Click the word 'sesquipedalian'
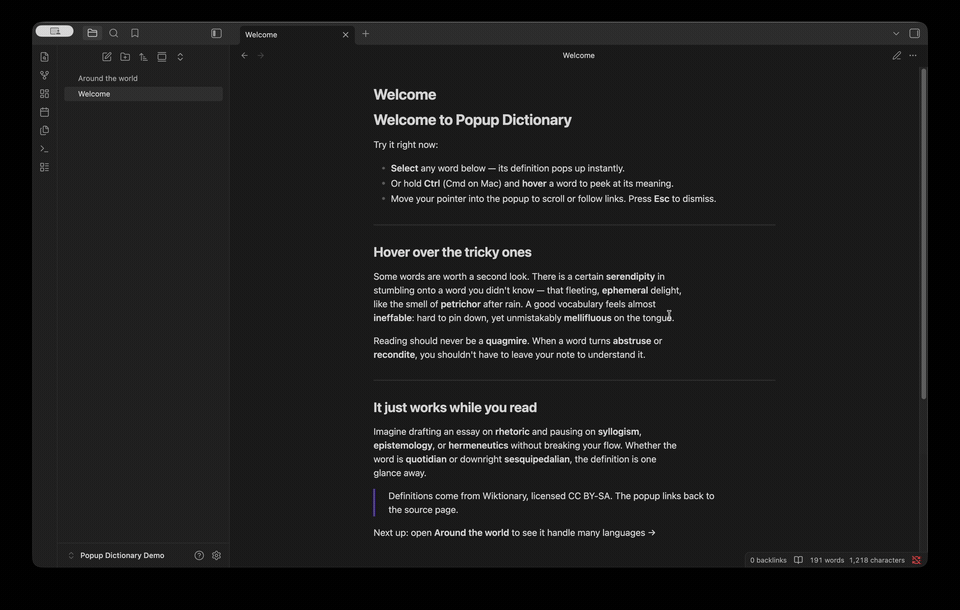Screen dimensions: 960x610 coord(537,459)
